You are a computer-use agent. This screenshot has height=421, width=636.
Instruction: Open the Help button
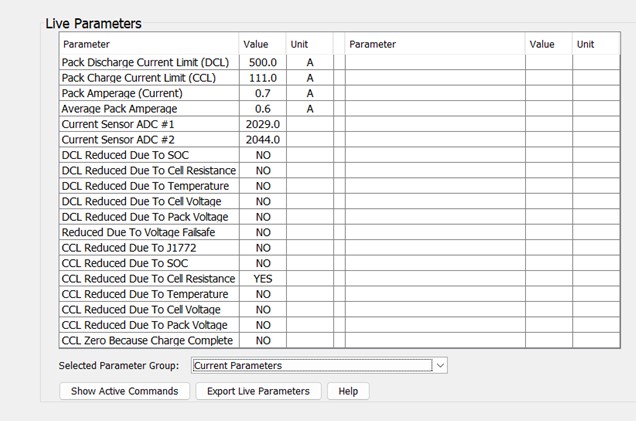[348, 391]
